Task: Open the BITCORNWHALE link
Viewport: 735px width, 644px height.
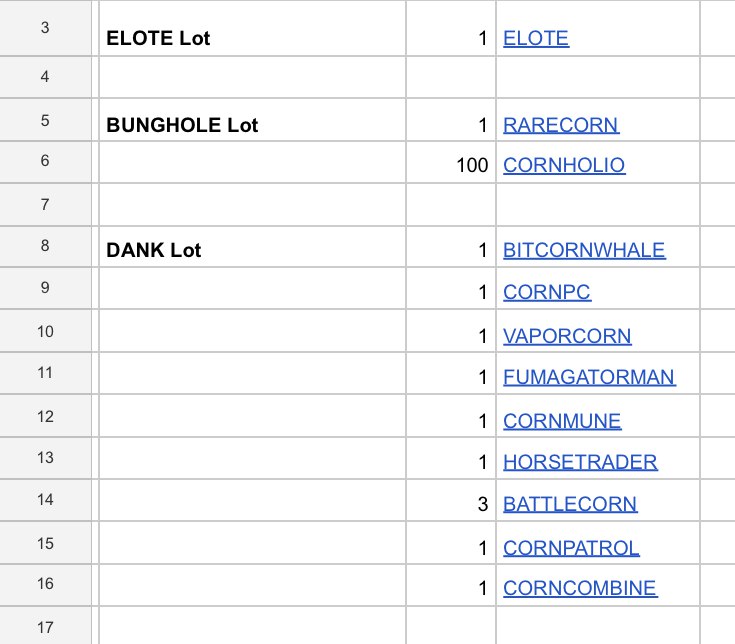Action: click(x=584, y=250)
